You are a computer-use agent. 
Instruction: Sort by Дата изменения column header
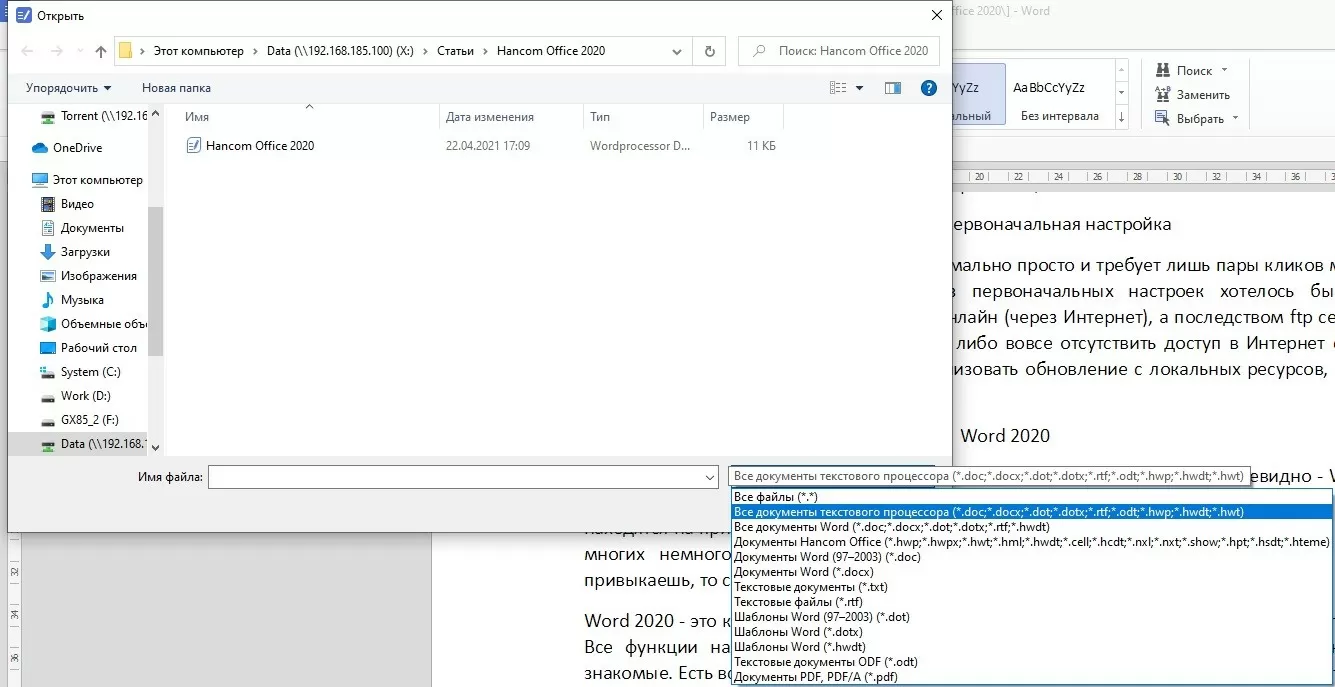pyautogui.click(x=489, y=117)
